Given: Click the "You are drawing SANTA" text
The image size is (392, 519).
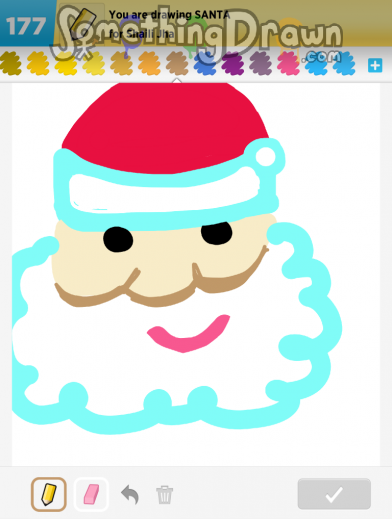Looking at the screenshot, I should click(x=169, y=15).
